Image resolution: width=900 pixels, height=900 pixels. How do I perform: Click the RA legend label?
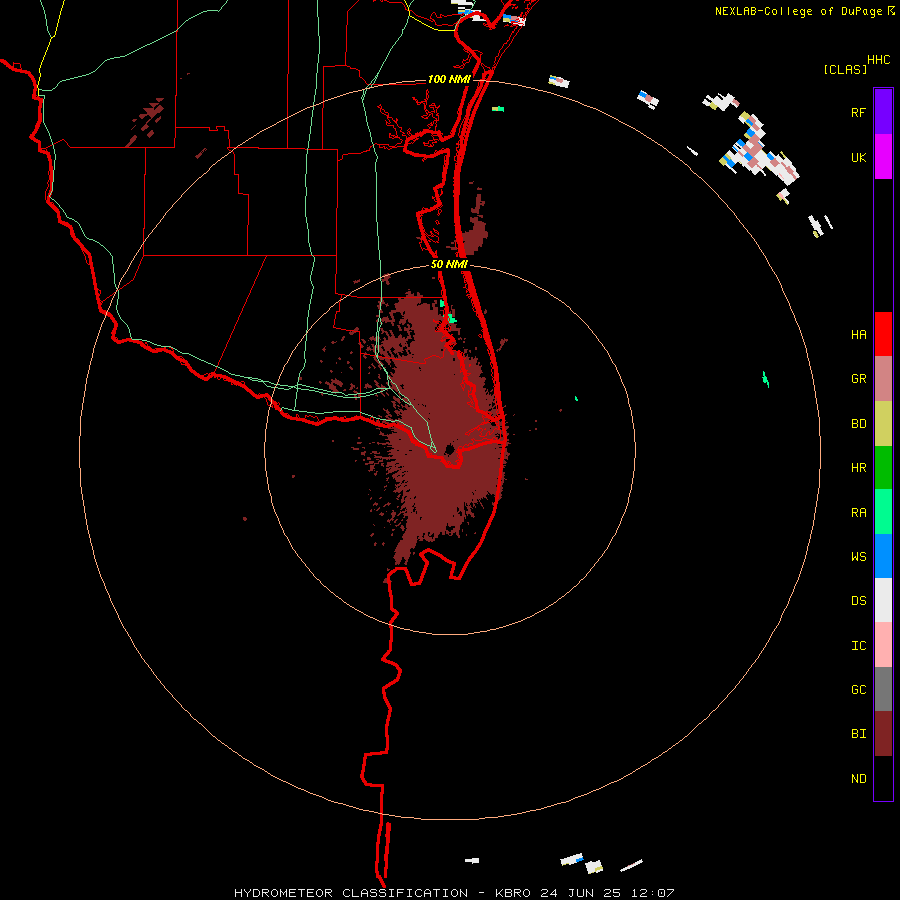click(x=858, y=513)
